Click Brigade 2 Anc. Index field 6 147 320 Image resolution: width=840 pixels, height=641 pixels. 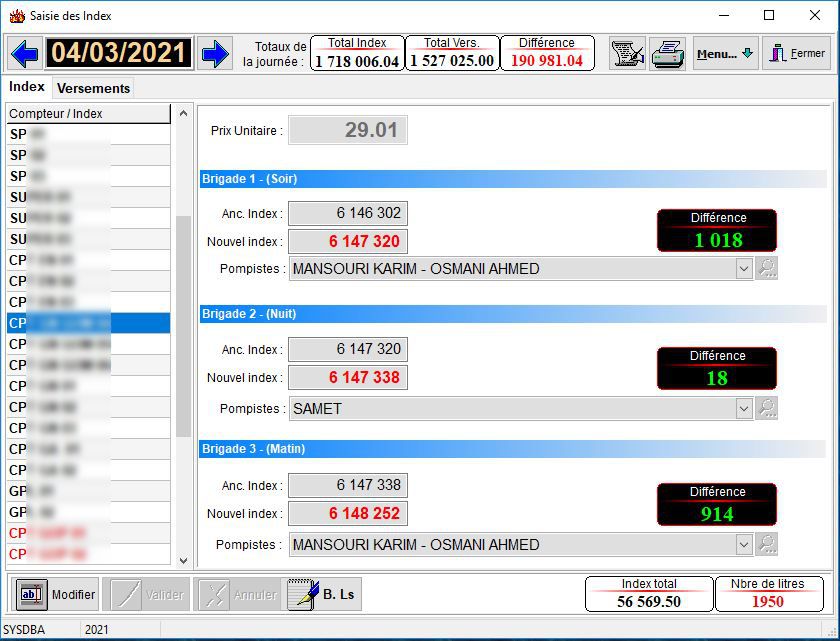pyautogui.click(x=348, y=349)
